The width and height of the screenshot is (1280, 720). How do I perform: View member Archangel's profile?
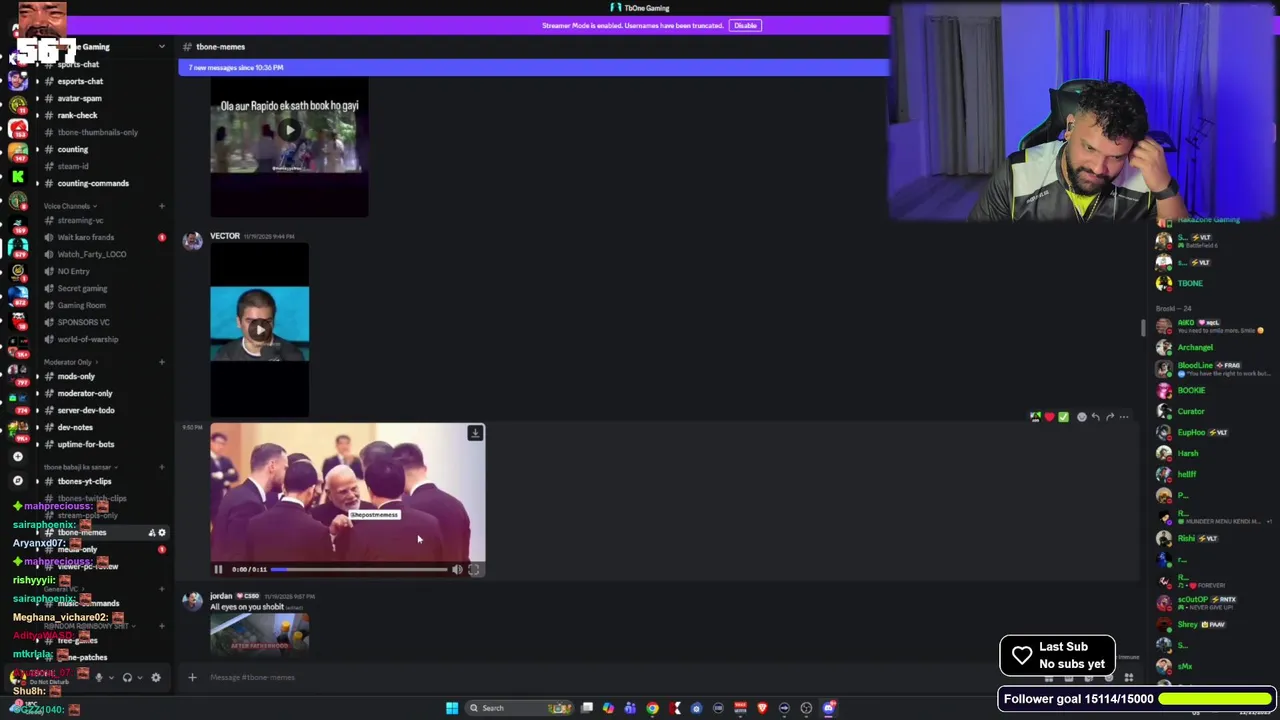(1195, 347)
